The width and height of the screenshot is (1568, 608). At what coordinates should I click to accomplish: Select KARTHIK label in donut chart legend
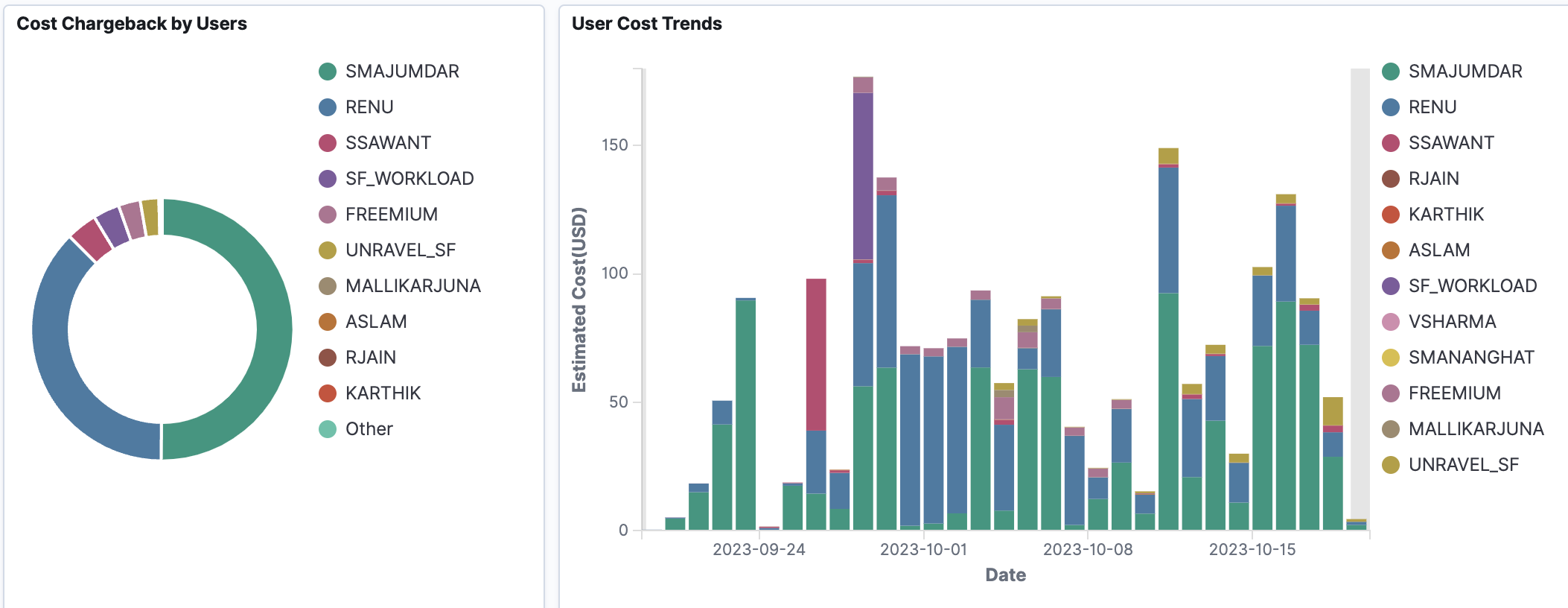coord(383,393)
